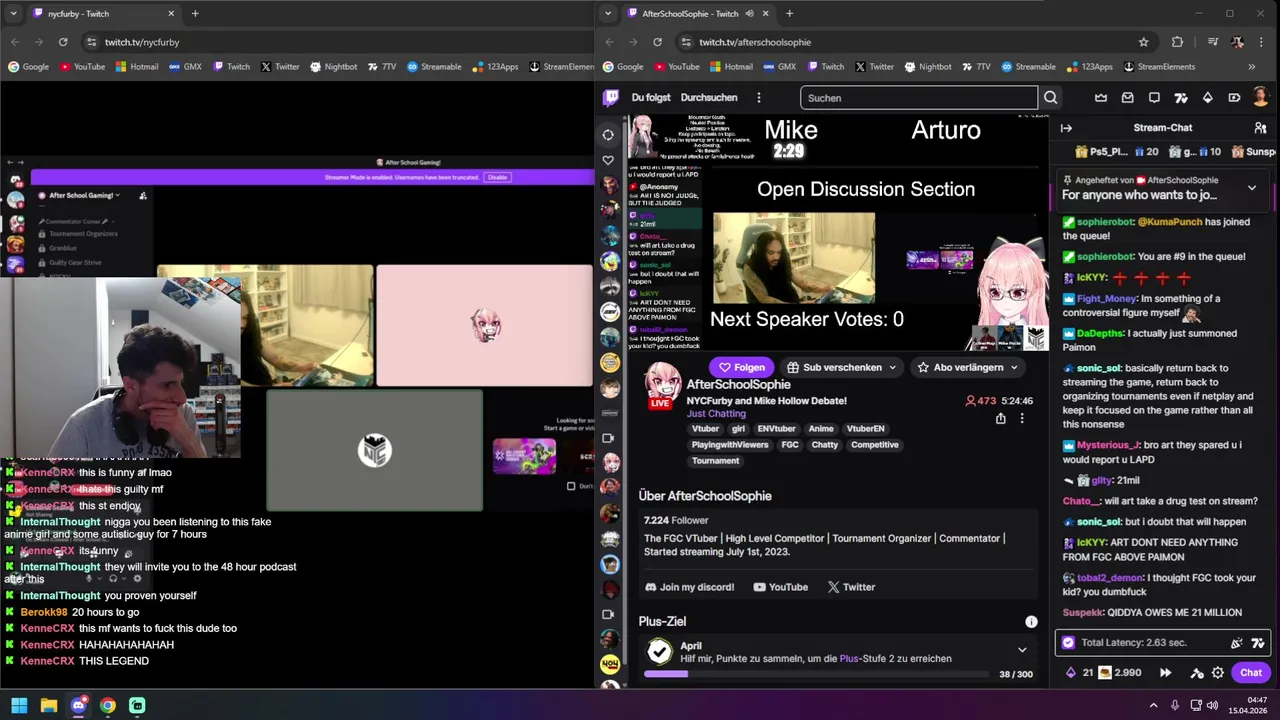The image size is (1280, 720).
Task: Open the Twitch navigation more-dots menu
Action: pos(759,98)
